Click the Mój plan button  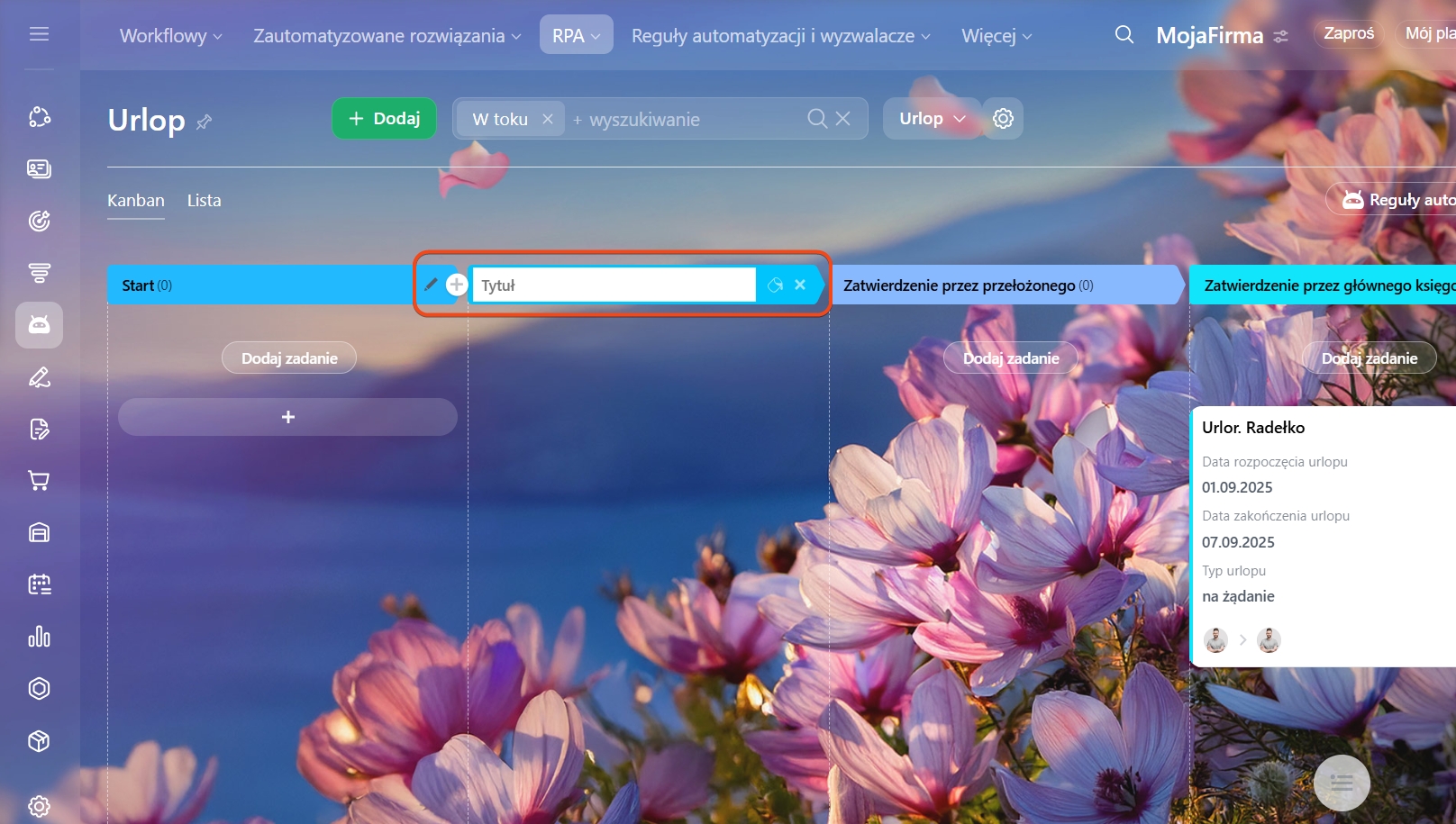pos(1426,34)
